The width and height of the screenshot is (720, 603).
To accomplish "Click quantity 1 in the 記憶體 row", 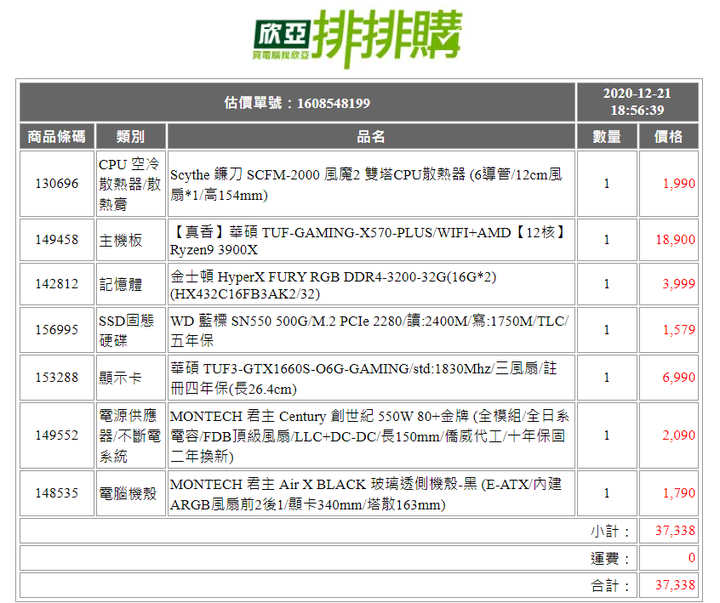I will 607,284.
